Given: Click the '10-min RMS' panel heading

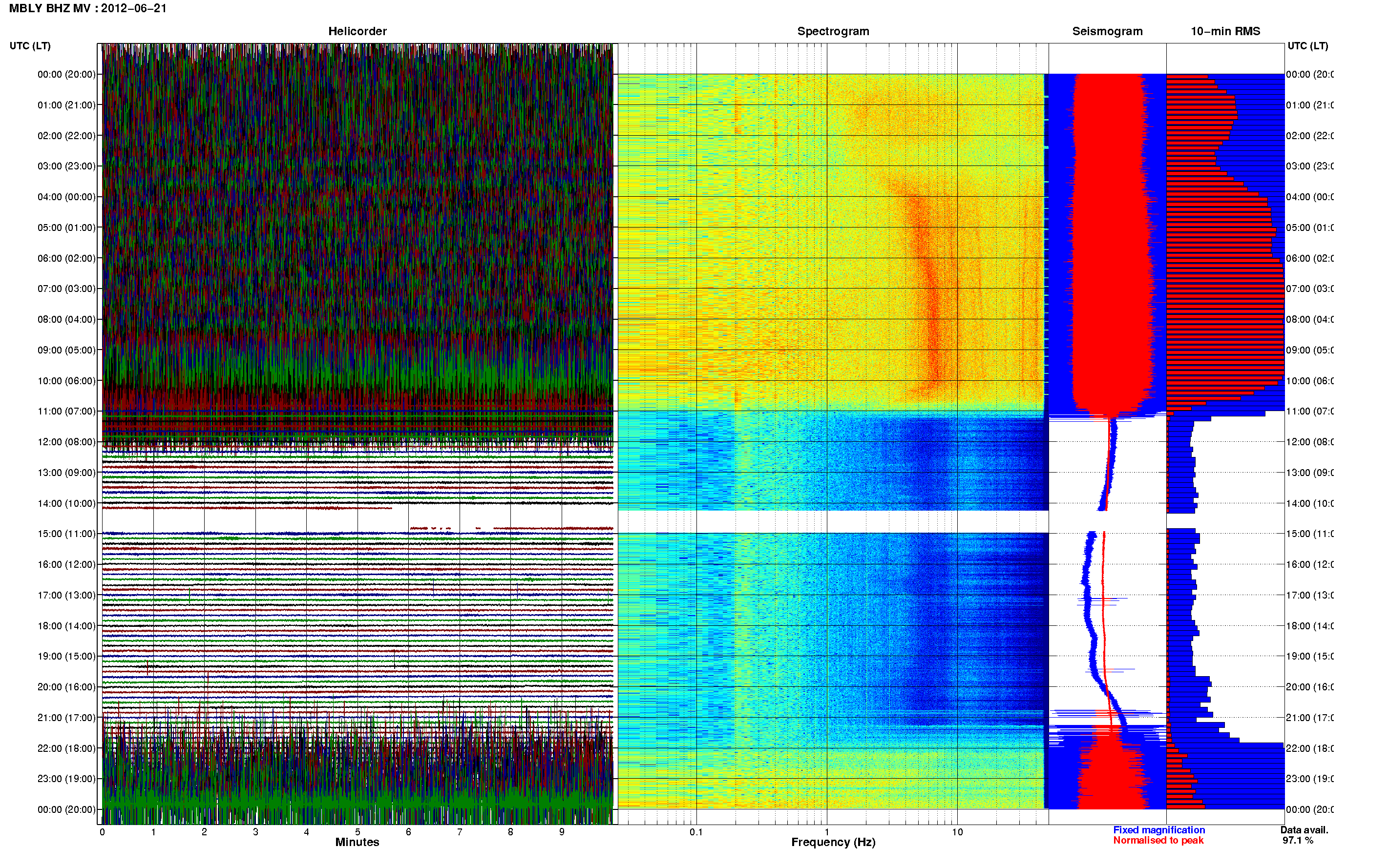Looking at the screenshot, I should click(1225, 32).
